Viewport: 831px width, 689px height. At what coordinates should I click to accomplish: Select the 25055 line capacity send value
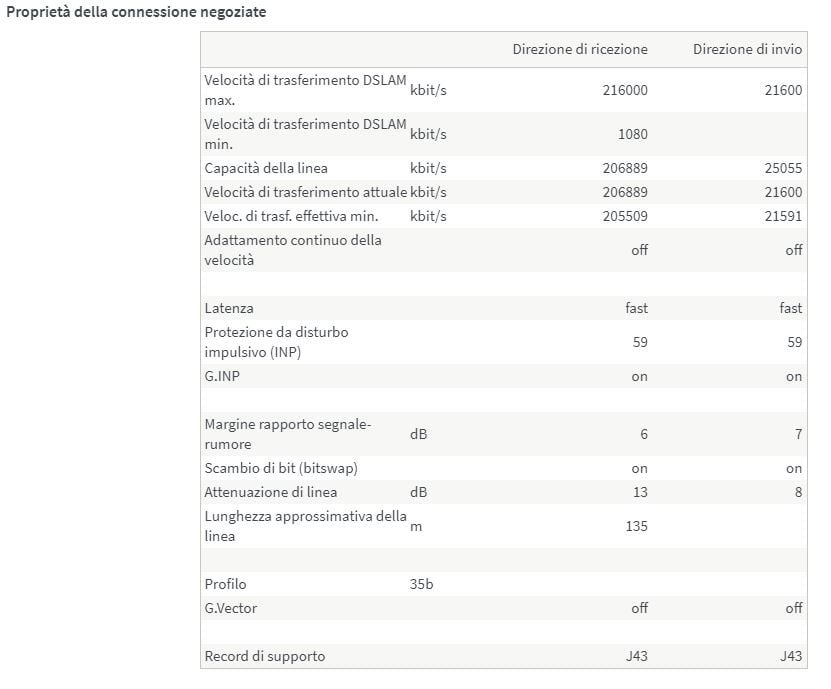tap(783, 168)
